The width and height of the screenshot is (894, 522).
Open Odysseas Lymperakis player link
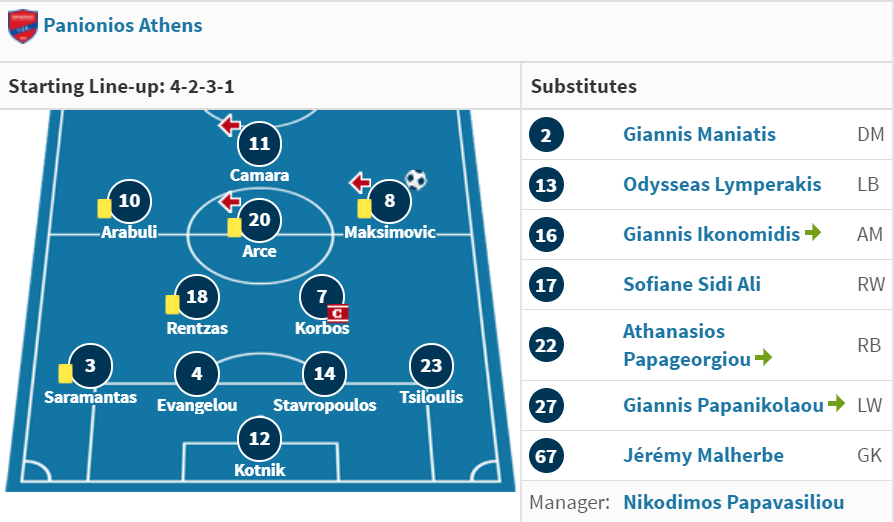point(722,185)
